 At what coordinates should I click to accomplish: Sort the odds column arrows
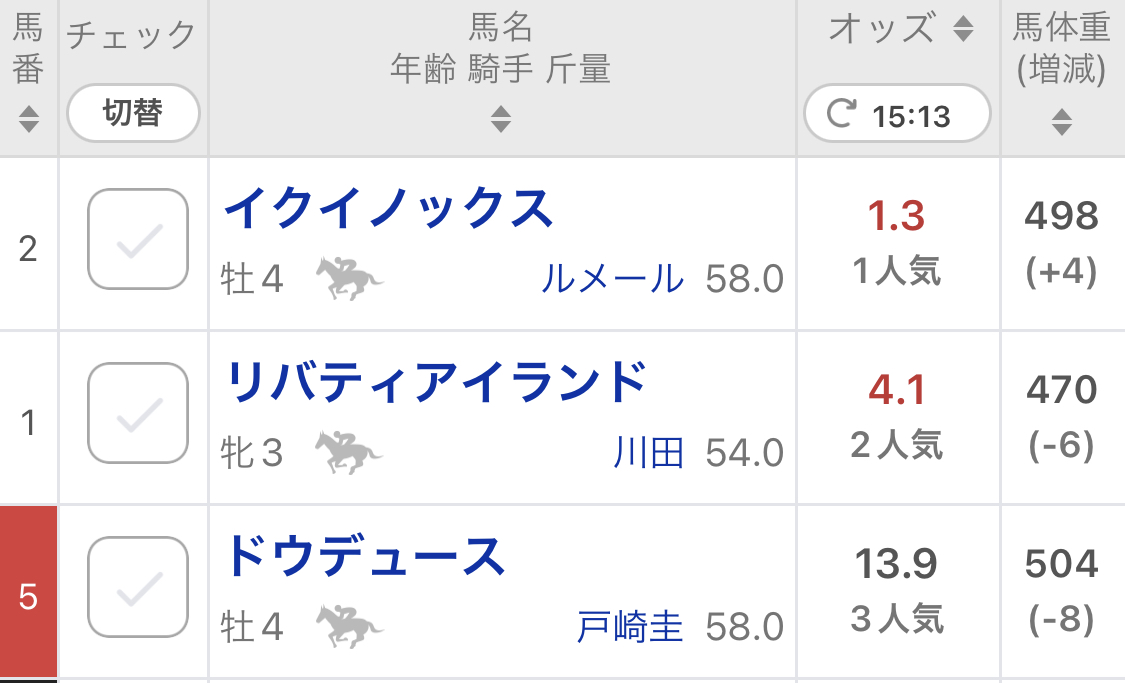963,30
